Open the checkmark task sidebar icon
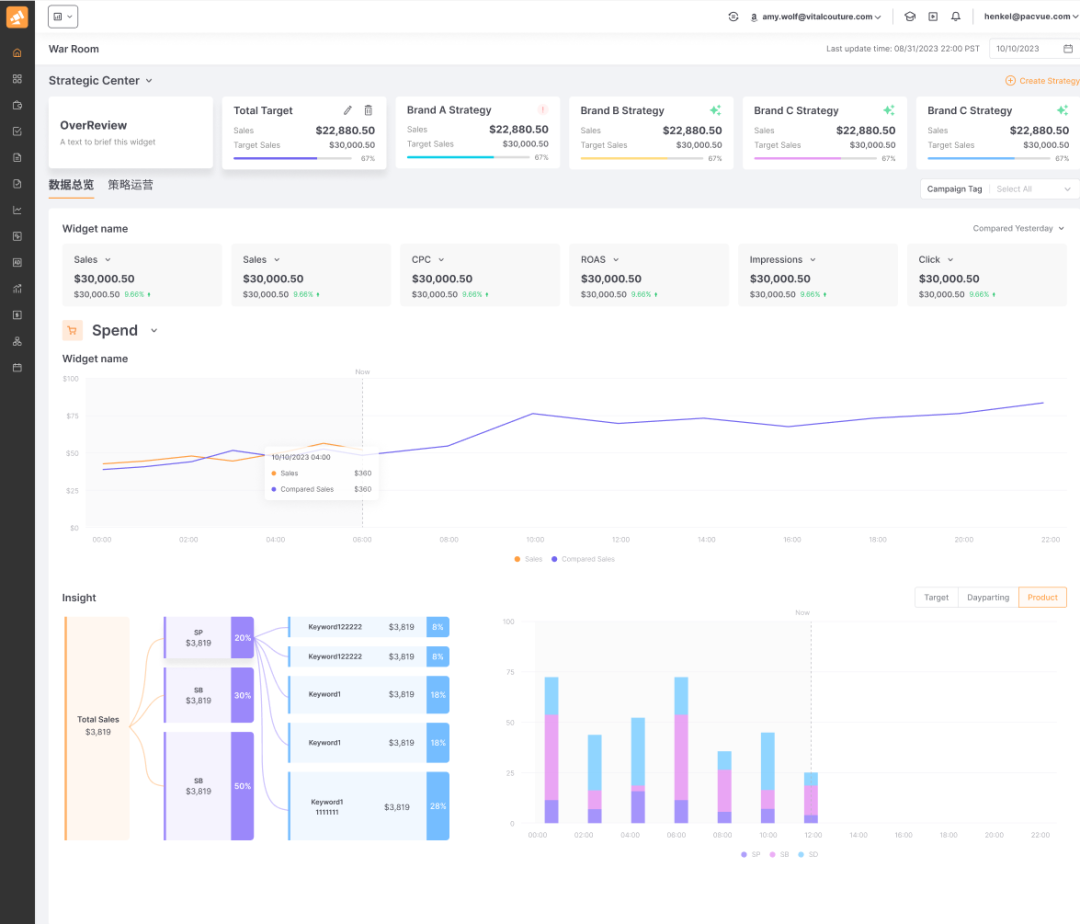1080x924 pixels. (17, 132)
